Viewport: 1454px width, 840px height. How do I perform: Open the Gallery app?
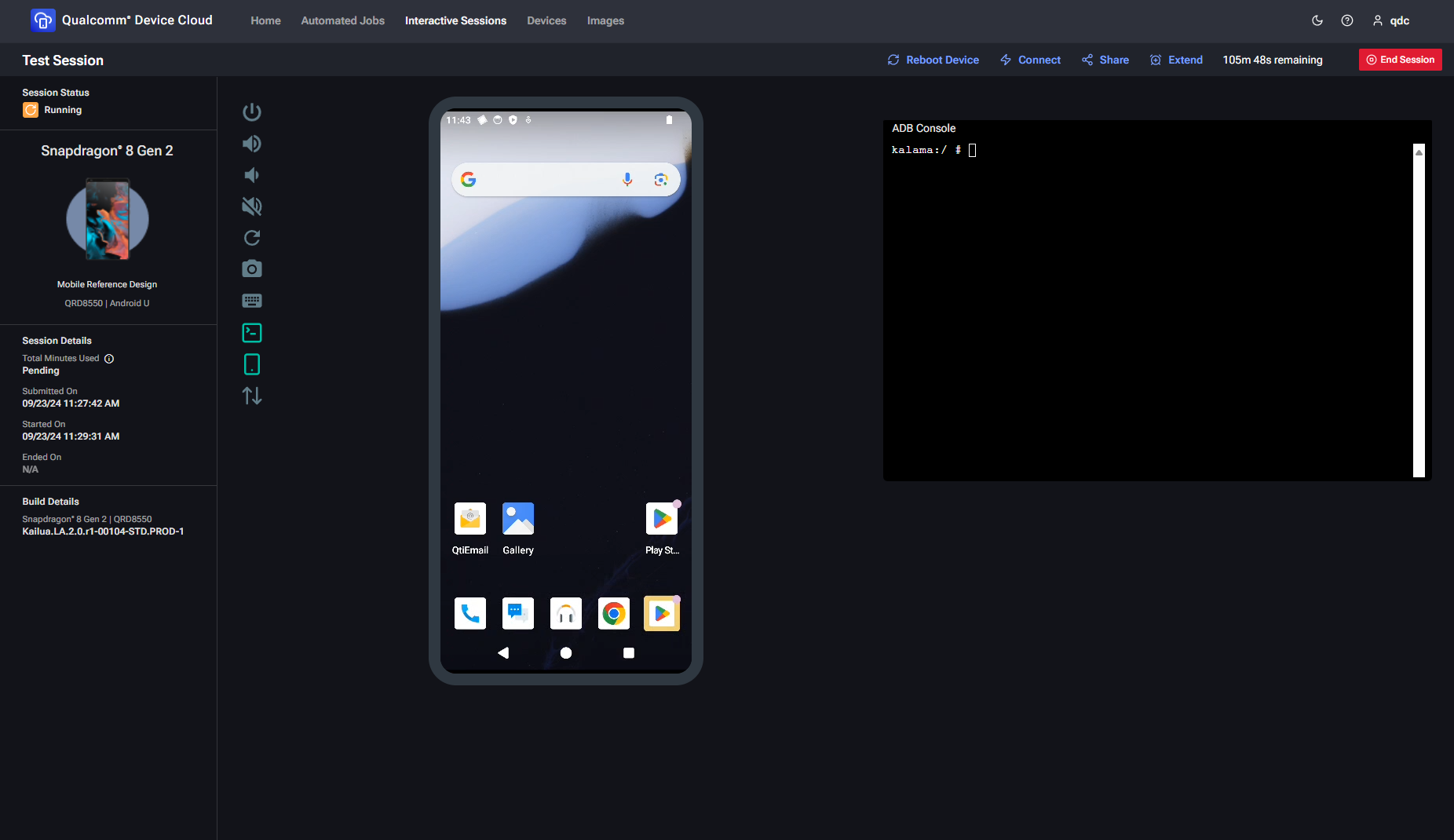coord(518,528)
